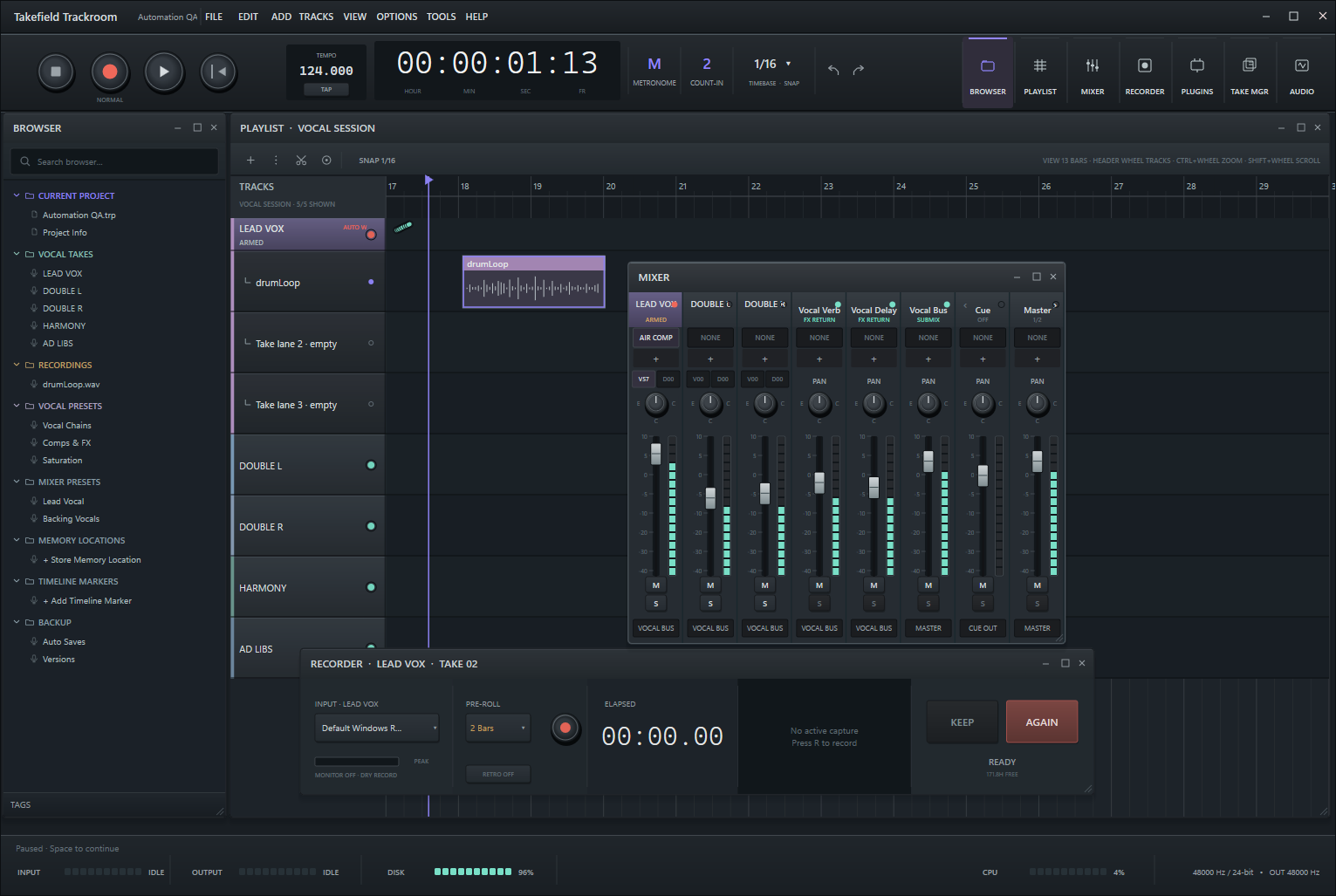Viewport: 1336px width, 896px height.
Task: Click the main record button in transport
Action: [x=110, y=72]
